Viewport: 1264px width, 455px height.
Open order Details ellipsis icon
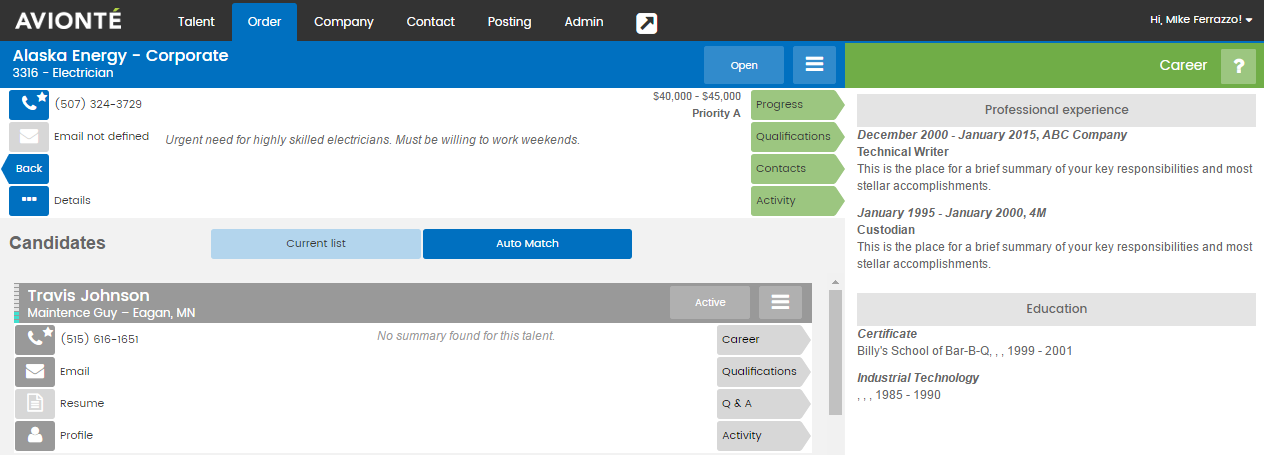coord(29,200)
